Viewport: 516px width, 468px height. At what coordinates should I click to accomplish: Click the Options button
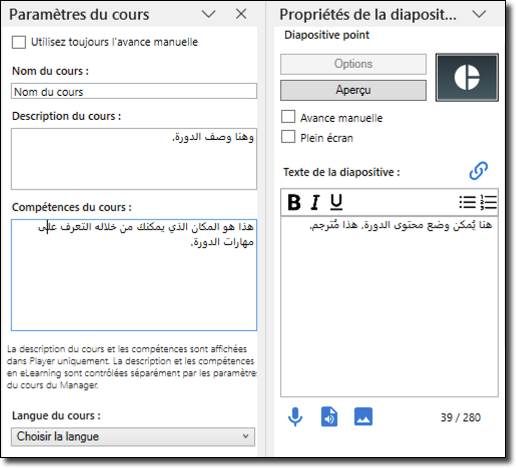click(353, 64)
